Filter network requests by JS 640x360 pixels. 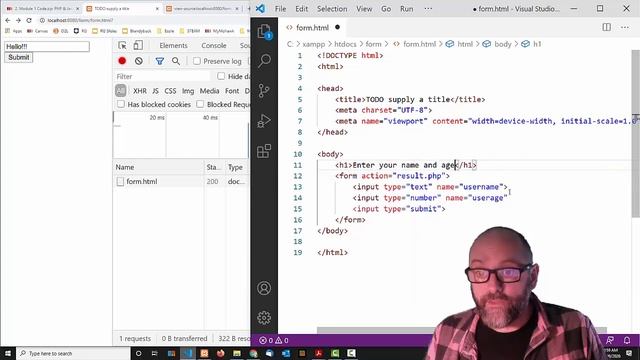[x=156, y=91]
